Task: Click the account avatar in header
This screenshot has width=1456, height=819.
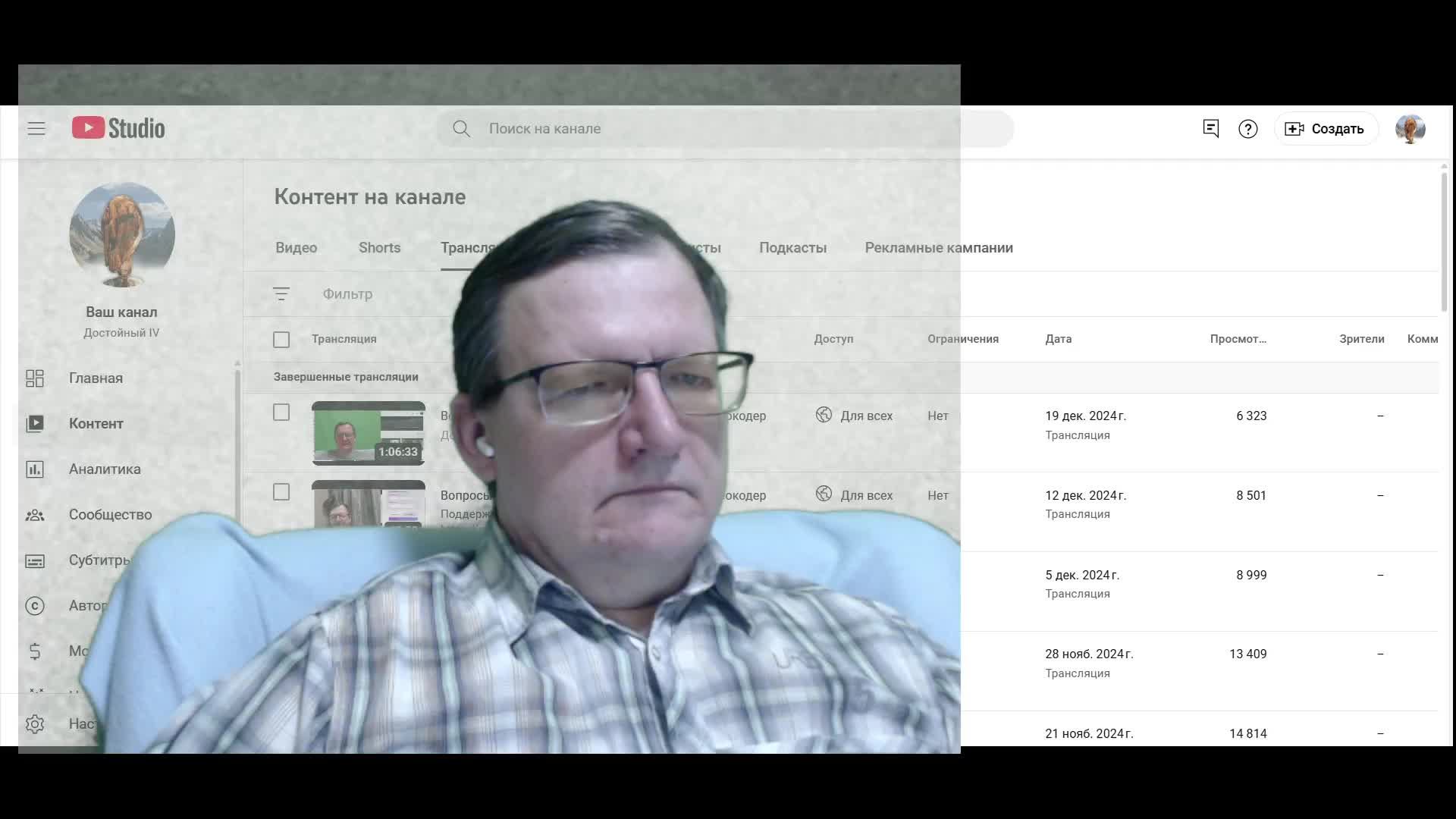Action: (x=1410, y=129)
